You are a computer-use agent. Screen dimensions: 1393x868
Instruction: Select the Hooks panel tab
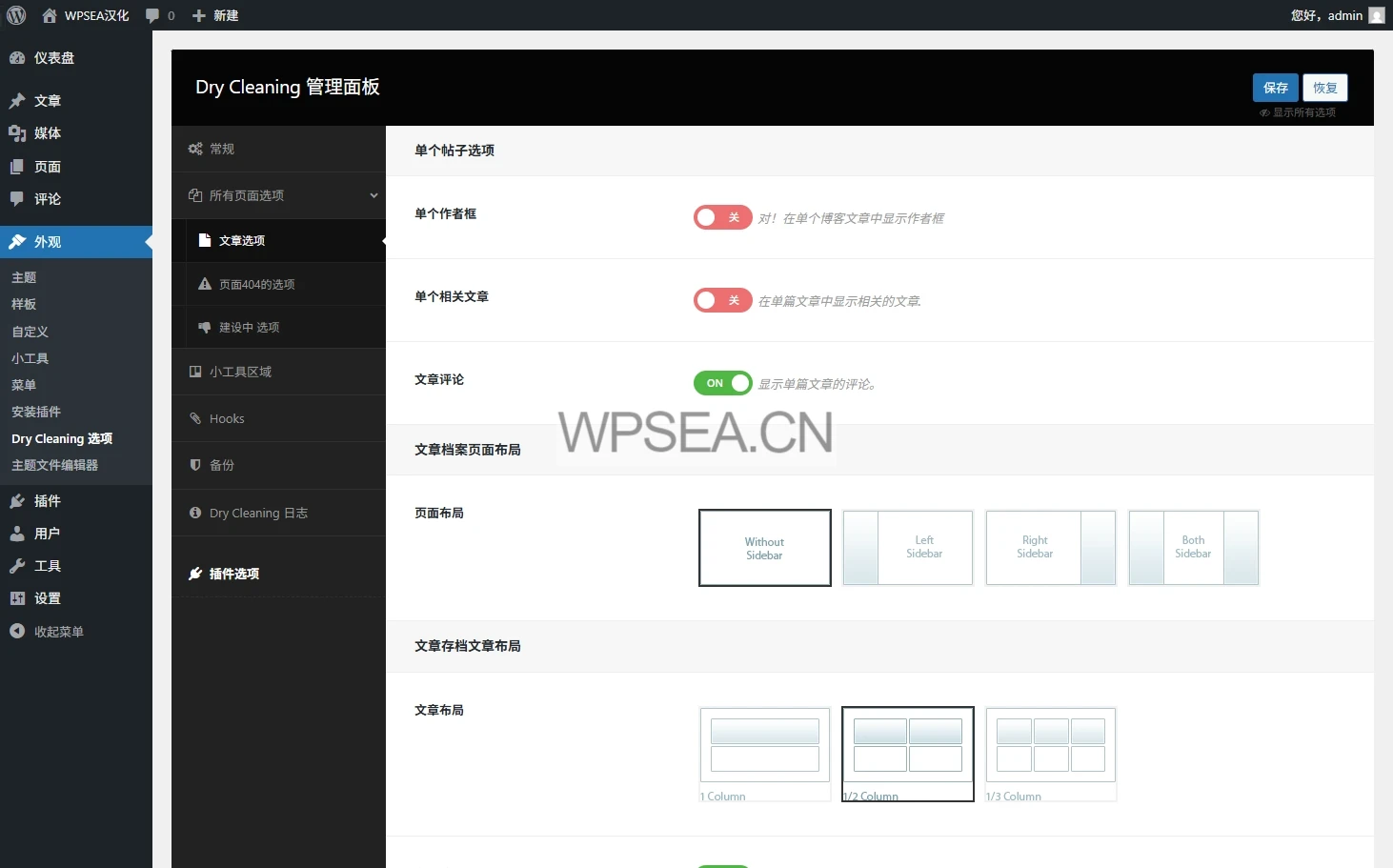pyautogui.click(x=227, y=418)
